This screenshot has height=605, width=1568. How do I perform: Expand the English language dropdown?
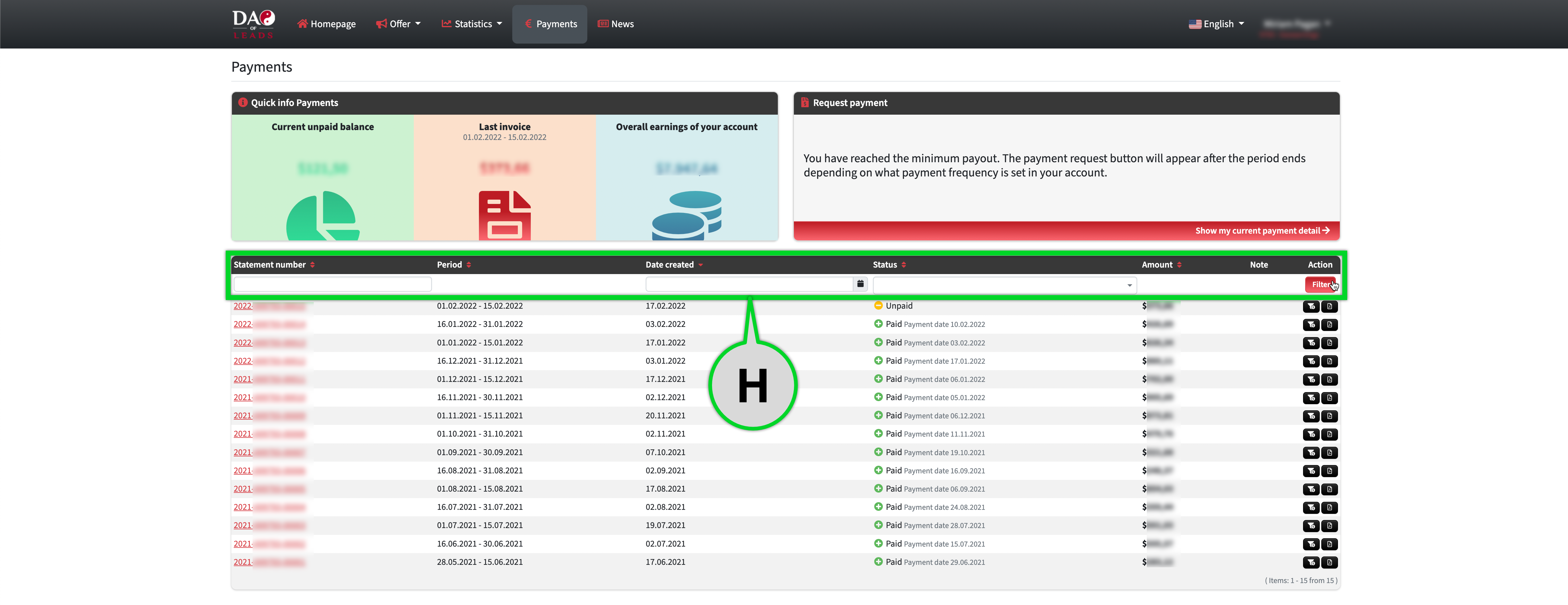[x=1216, y=24]
